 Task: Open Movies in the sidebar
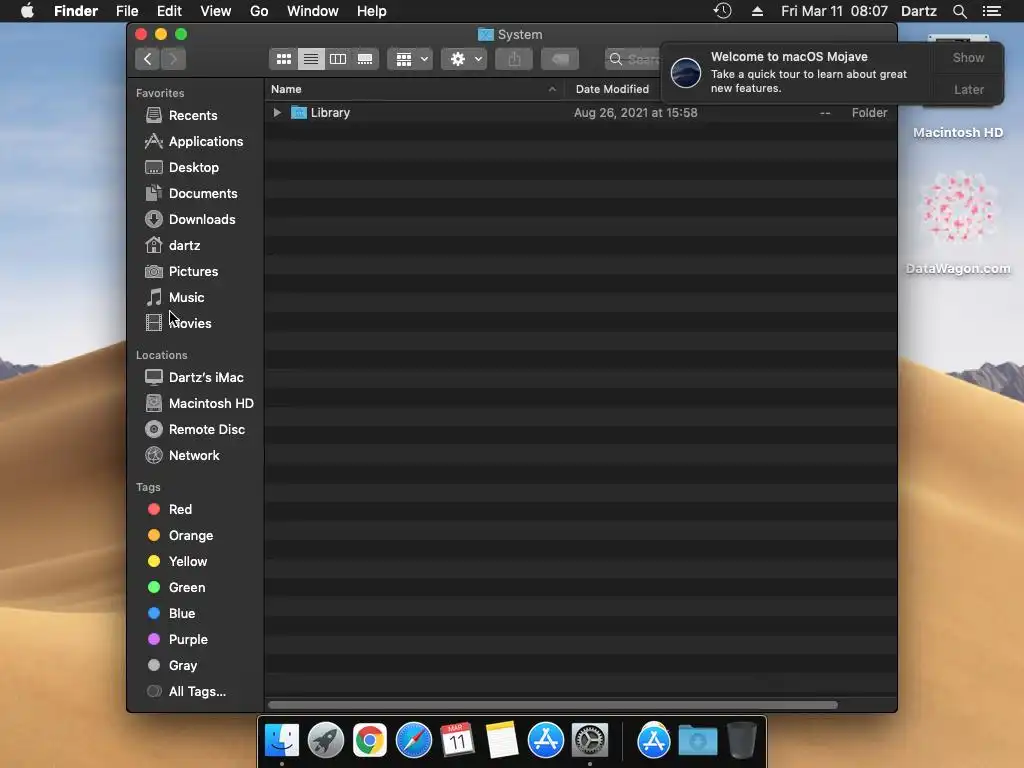(x=190, y=324)
